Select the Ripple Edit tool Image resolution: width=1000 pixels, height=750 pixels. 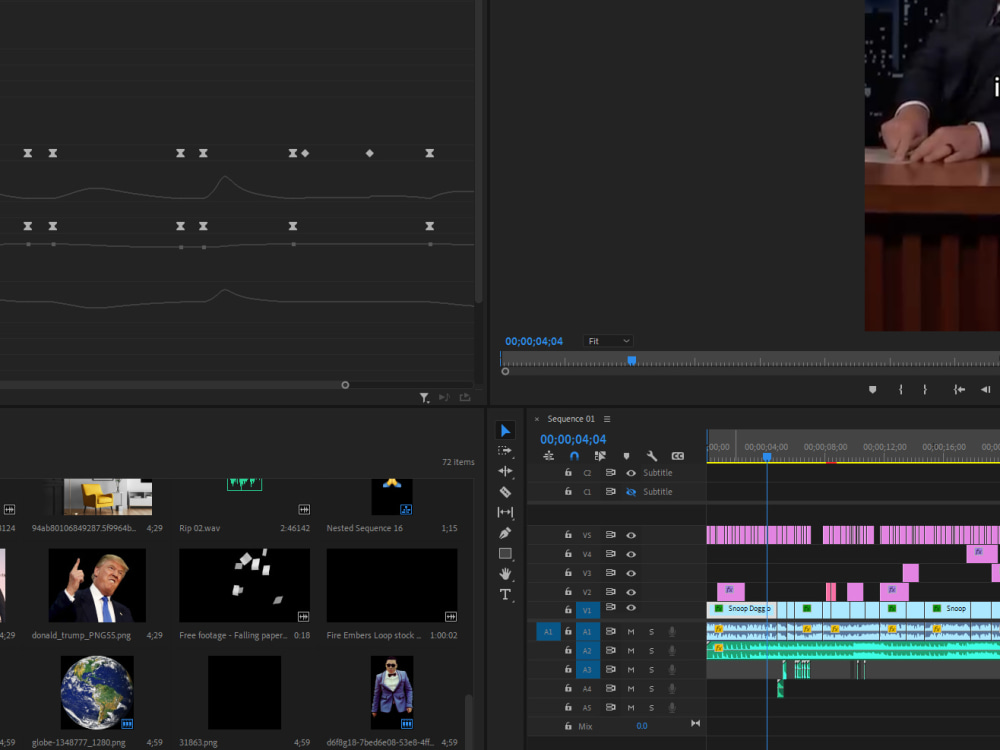(505, 471)
